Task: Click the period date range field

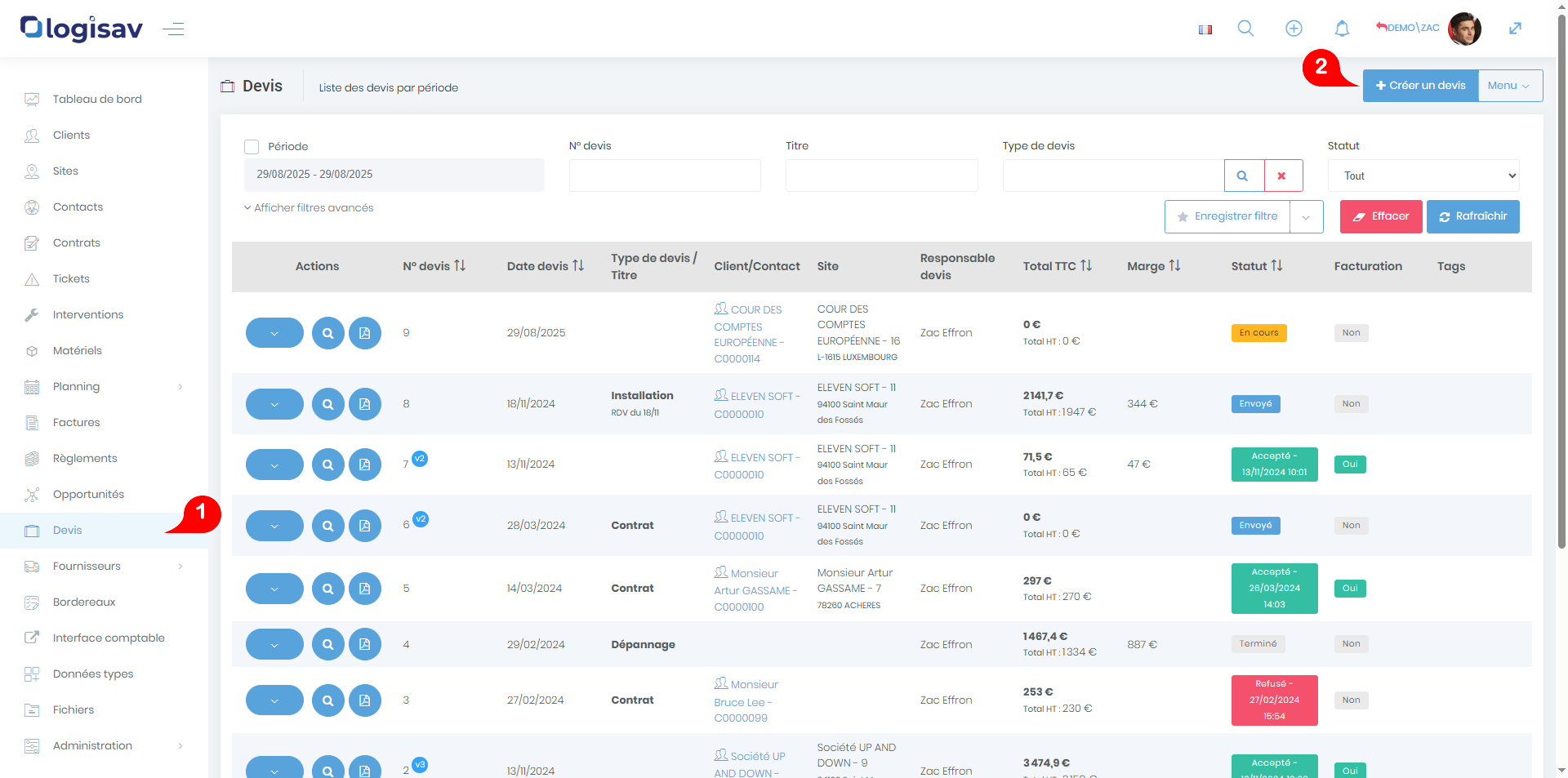Action: point(394,175)
